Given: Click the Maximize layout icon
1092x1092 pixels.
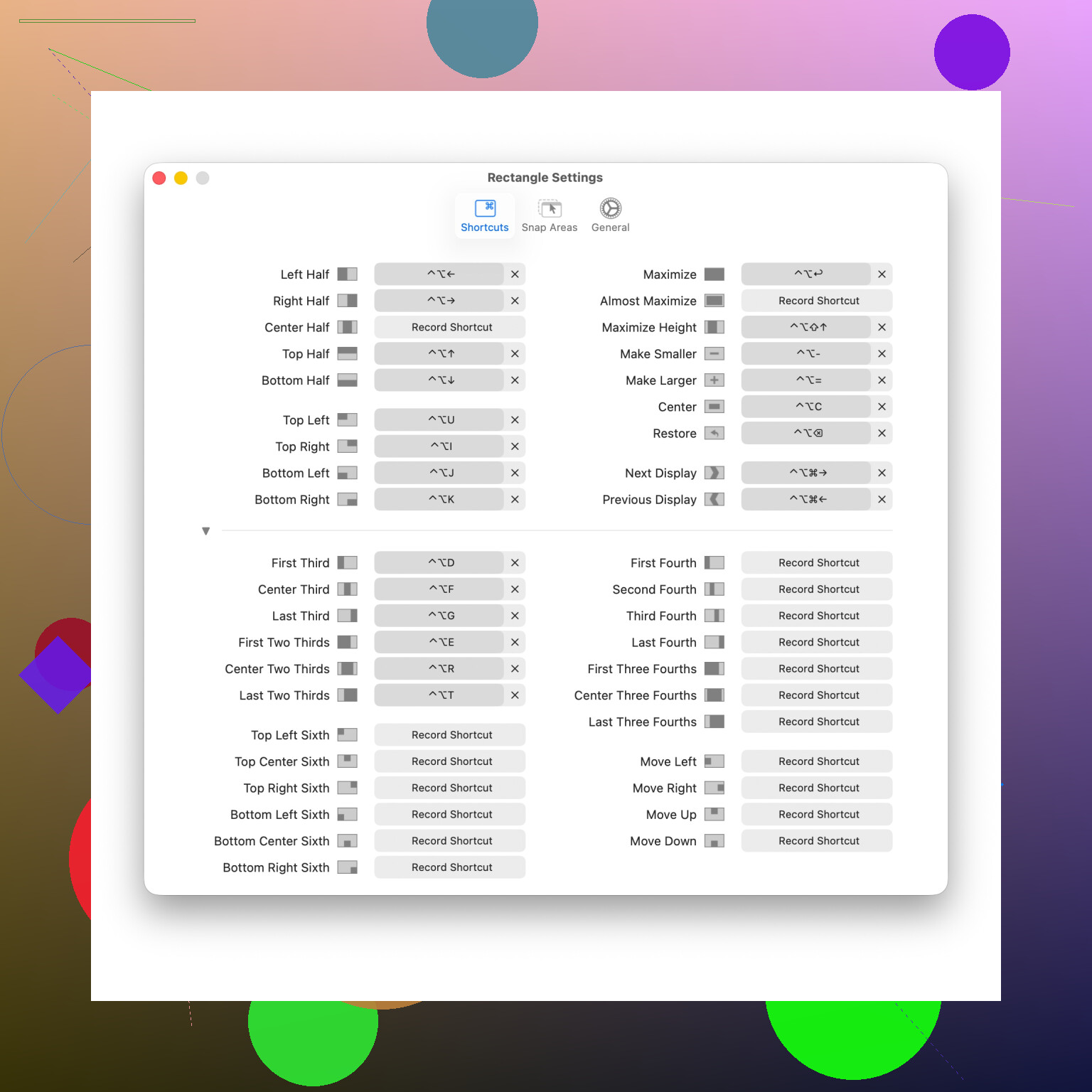Looking at the screenshot, I should click(714, 274).
